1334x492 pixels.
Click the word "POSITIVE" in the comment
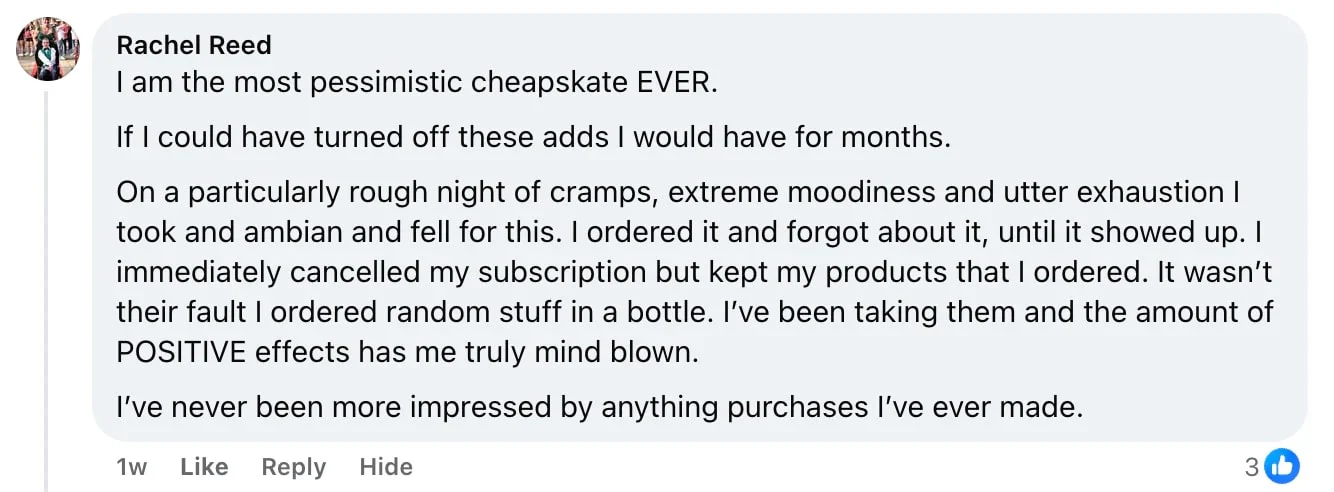pyautogui.click(x=179, y=352)
